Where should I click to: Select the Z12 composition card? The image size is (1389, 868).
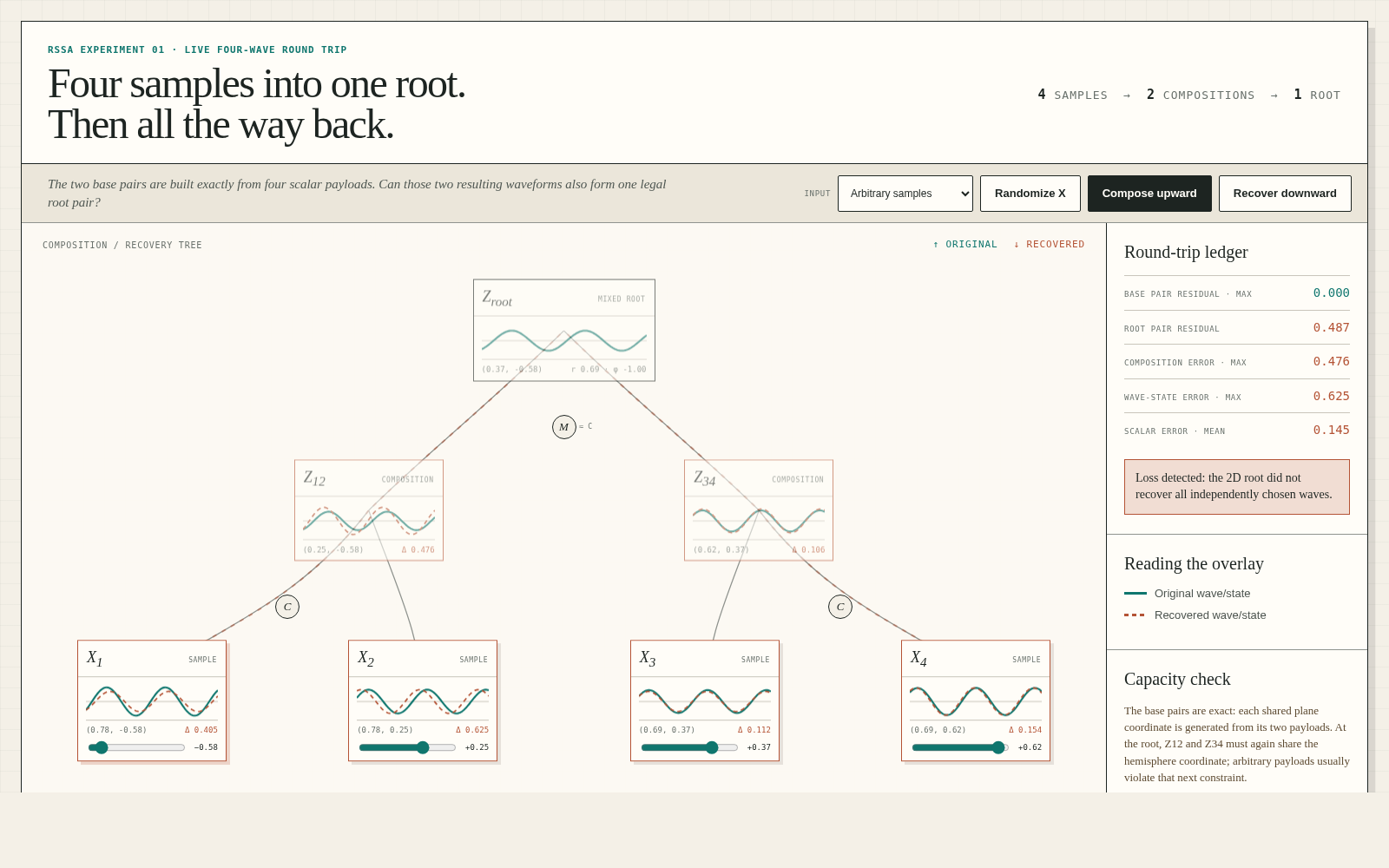point(369,510)
